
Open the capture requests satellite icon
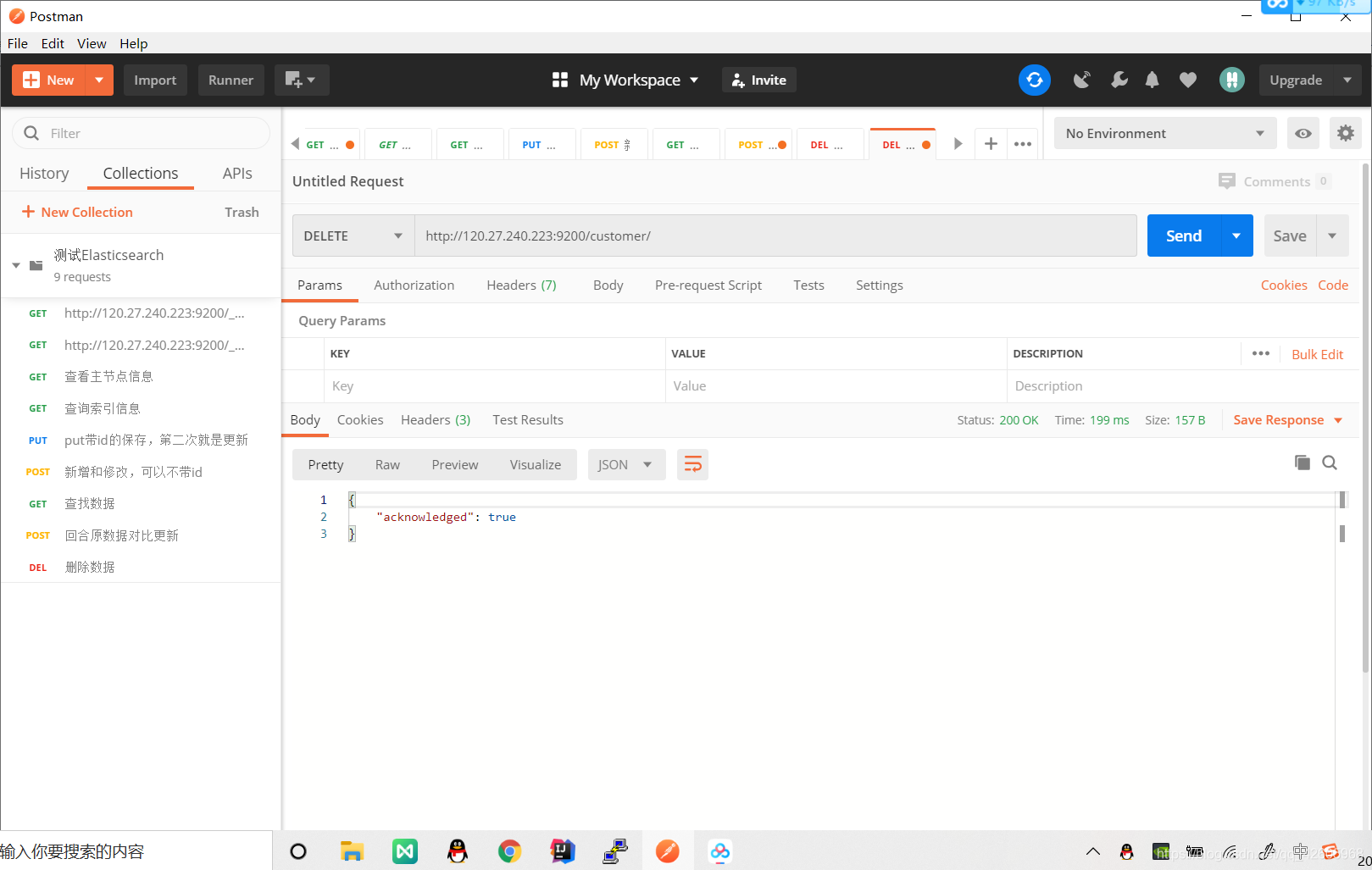click(1081, 80)
